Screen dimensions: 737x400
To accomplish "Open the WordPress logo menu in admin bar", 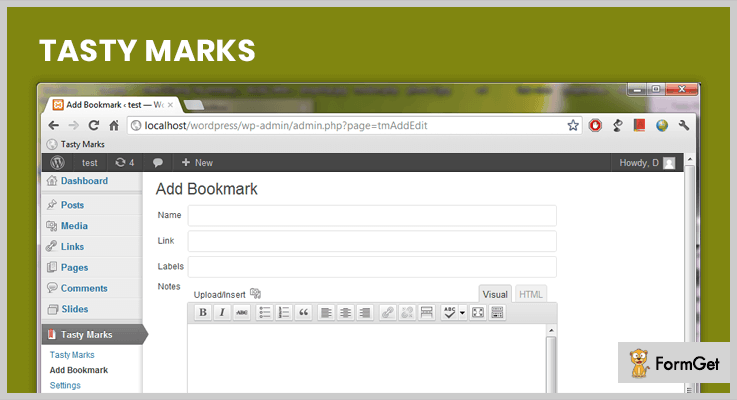I will click(57, 163).
